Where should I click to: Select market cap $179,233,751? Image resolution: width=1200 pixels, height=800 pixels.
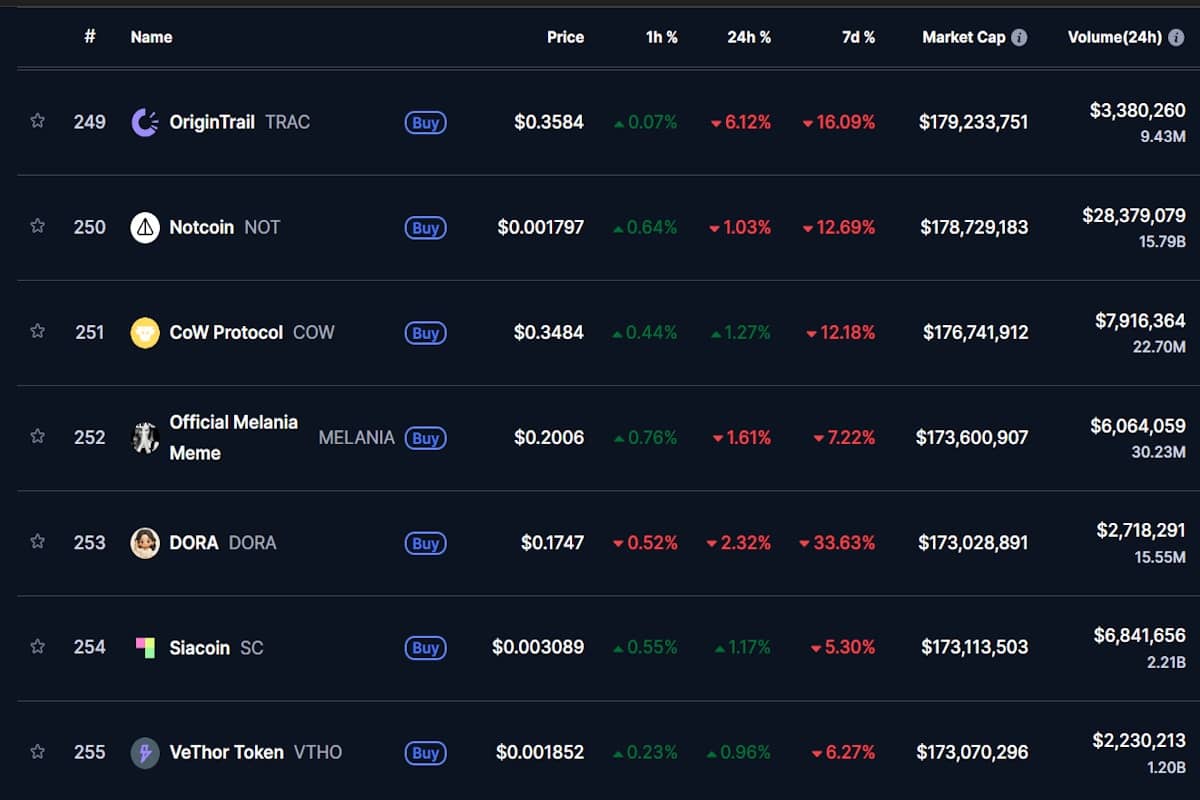[x=974, y=122]
